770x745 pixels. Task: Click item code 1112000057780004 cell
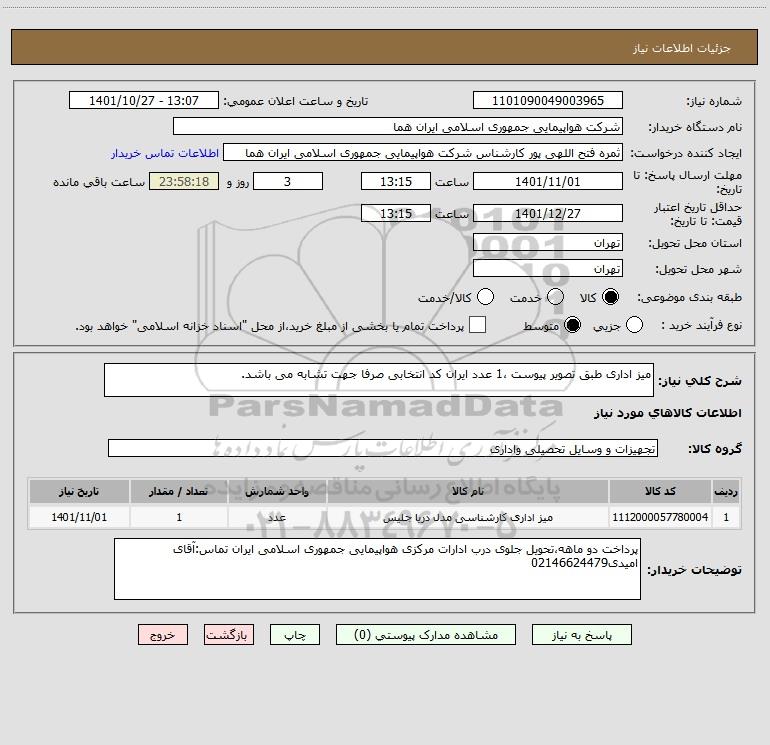point(660,517)
